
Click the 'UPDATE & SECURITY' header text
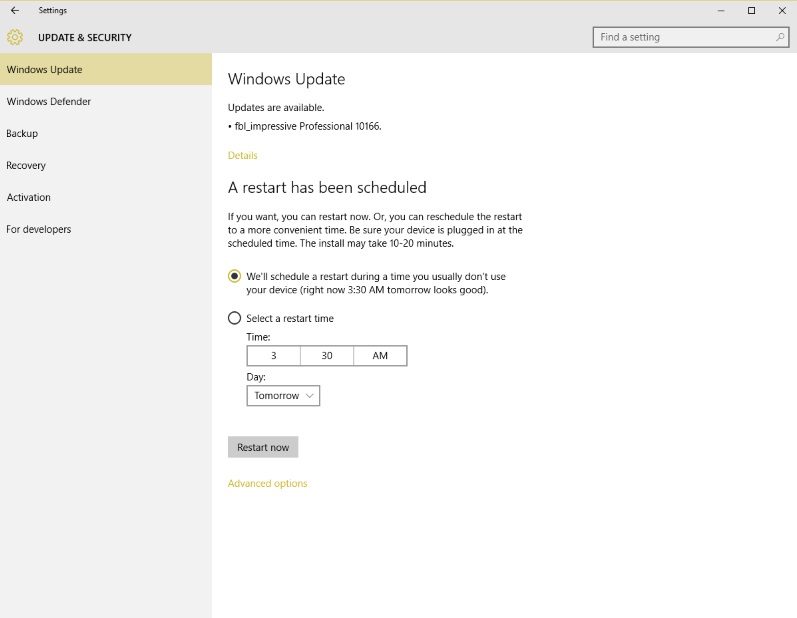[85, 38]
